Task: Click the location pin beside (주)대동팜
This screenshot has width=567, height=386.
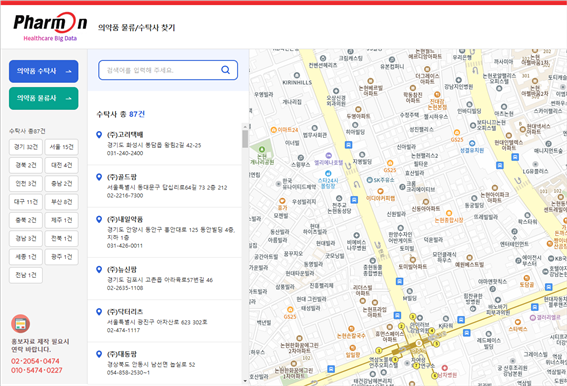Action: (99, 354)
